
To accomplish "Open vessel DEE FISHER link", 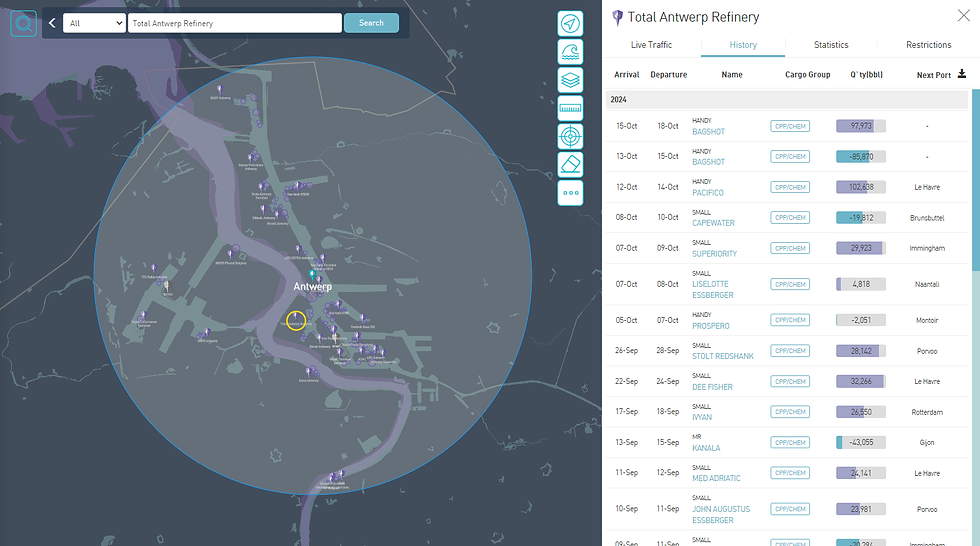I will [x=712, y=387].
